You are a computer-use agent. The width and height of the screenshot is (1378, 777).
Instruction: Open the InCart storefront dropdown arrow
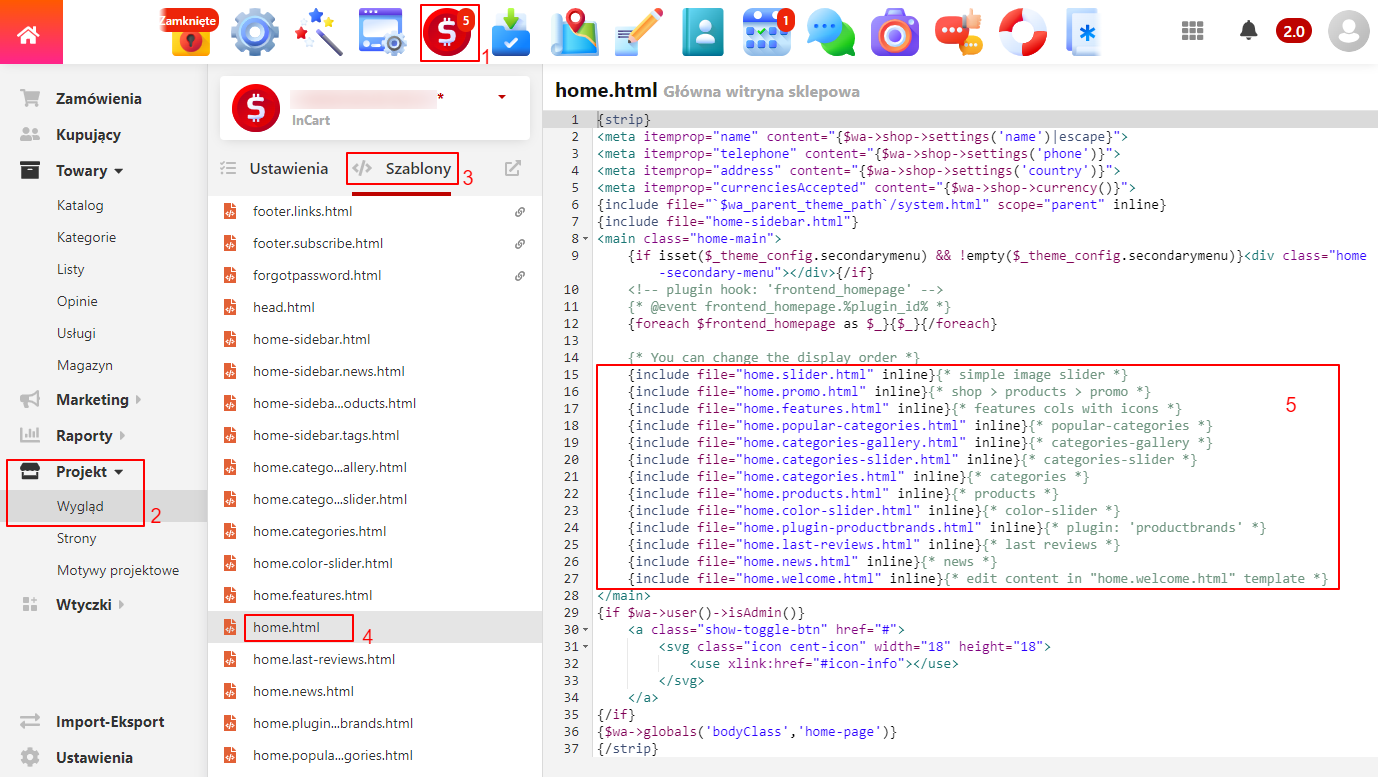[501, 97]
